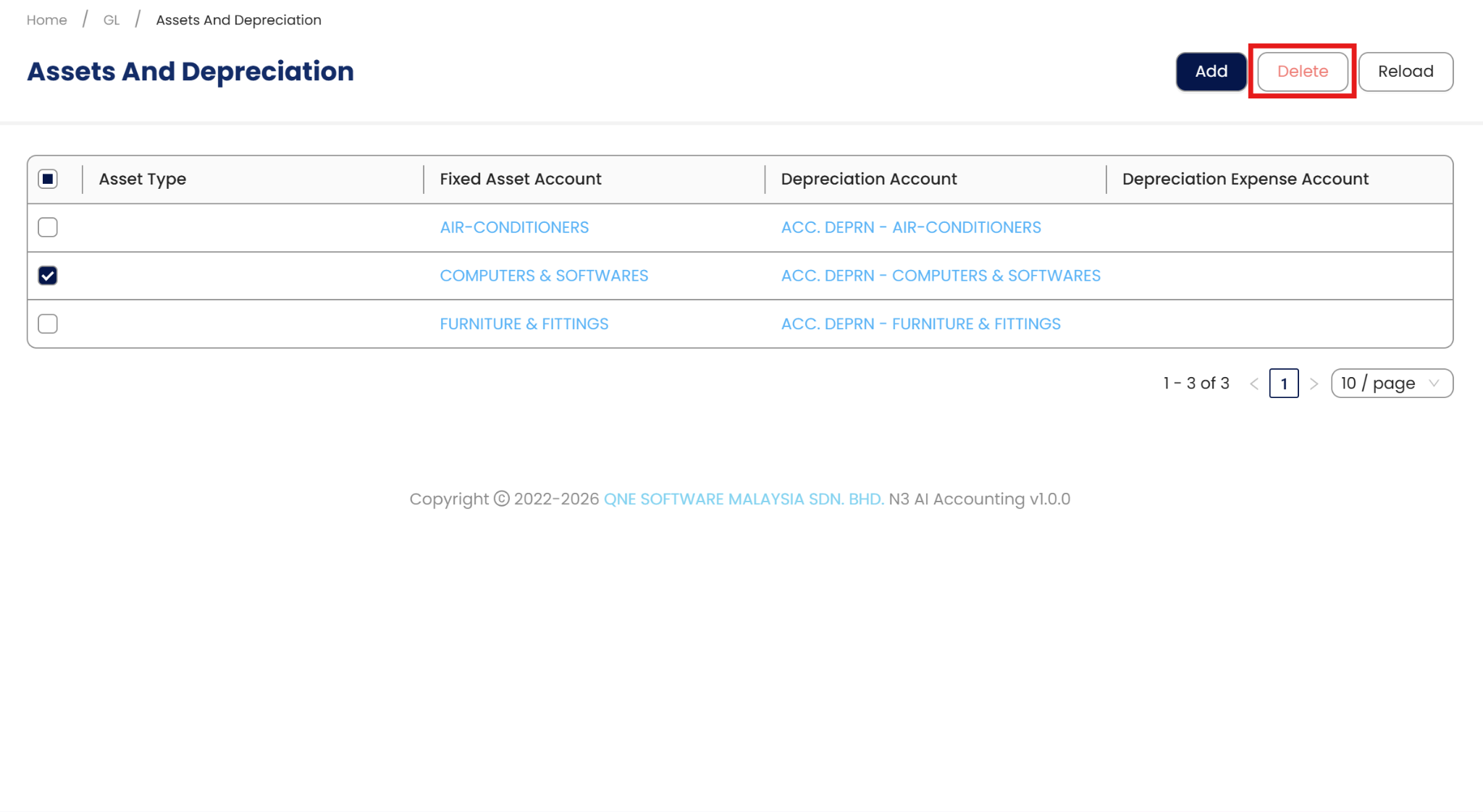Open FURNITURE & FITTINGS fixed asset link
This screenshot has width=1483, height=812.
[x=524, y=323]
